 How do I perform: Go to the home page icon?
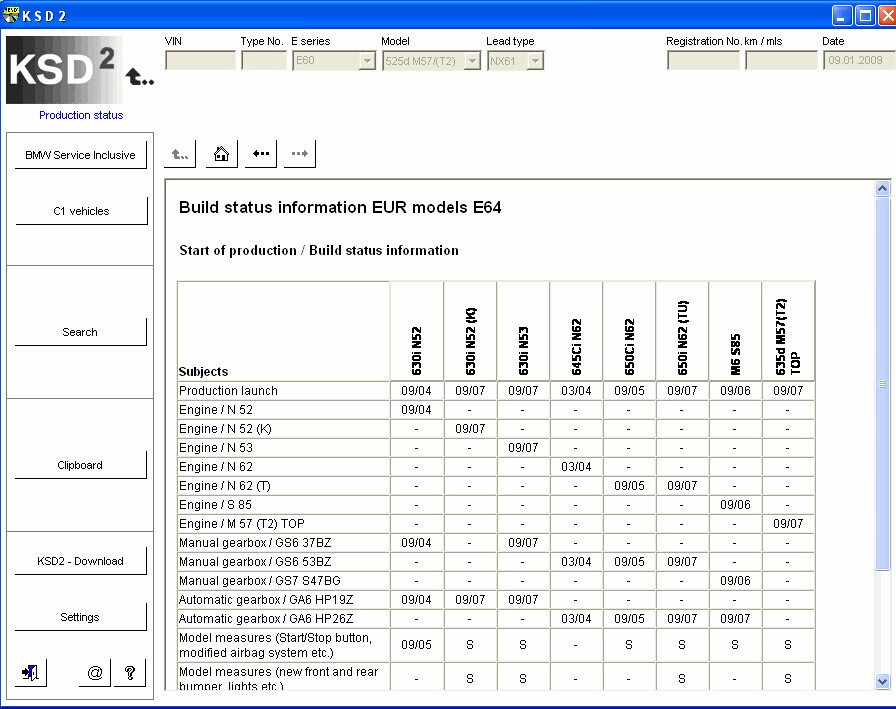click(221, 154)
